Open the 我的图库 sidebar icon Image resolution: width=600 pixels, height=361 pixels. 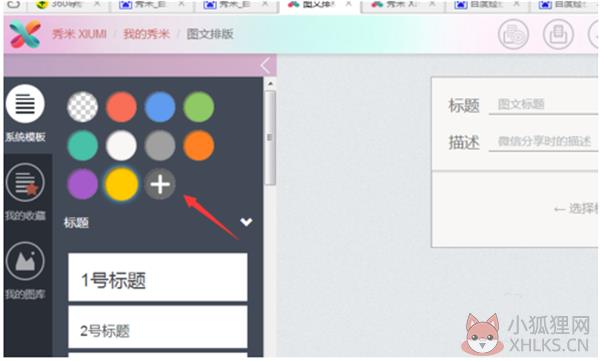tap(25, 261)
